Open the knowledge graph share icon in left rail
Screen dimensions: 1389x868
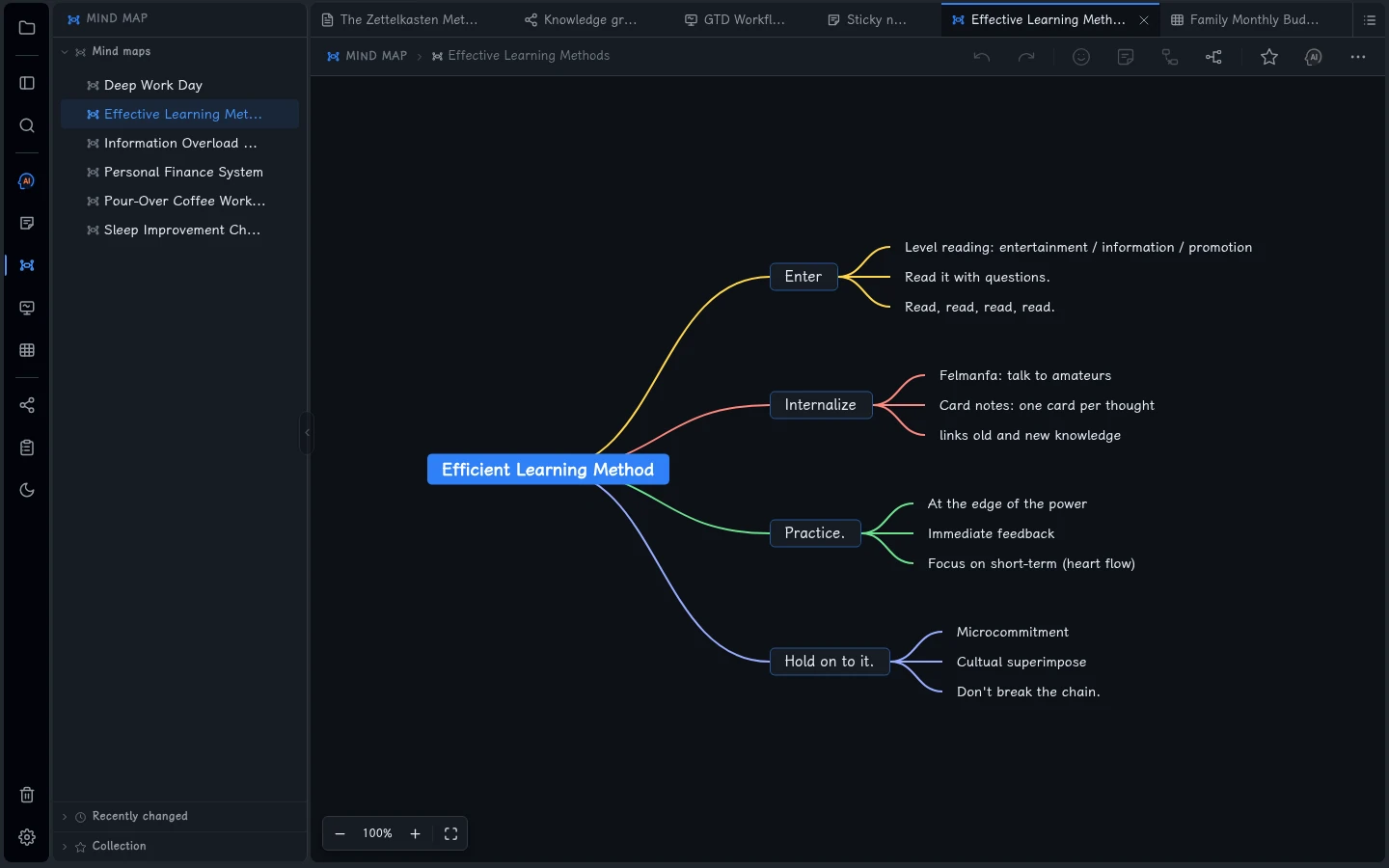(27, 405)
